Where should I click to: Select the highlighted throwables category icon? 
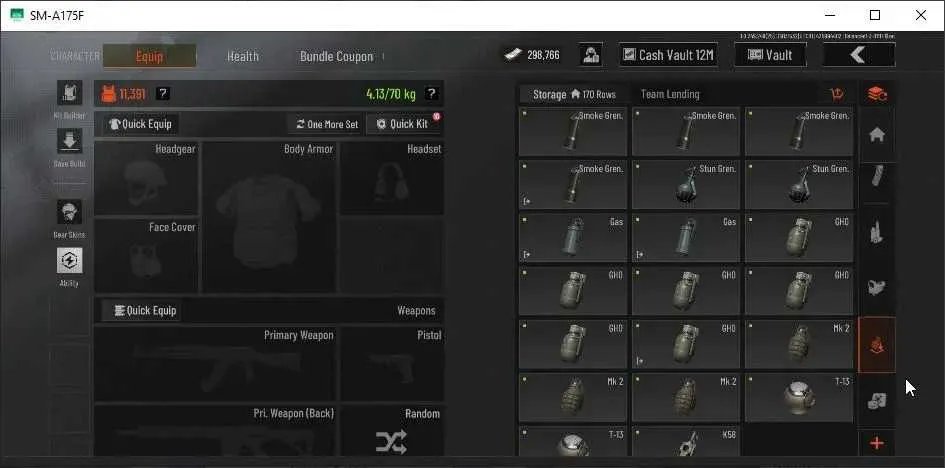[877, 345]
